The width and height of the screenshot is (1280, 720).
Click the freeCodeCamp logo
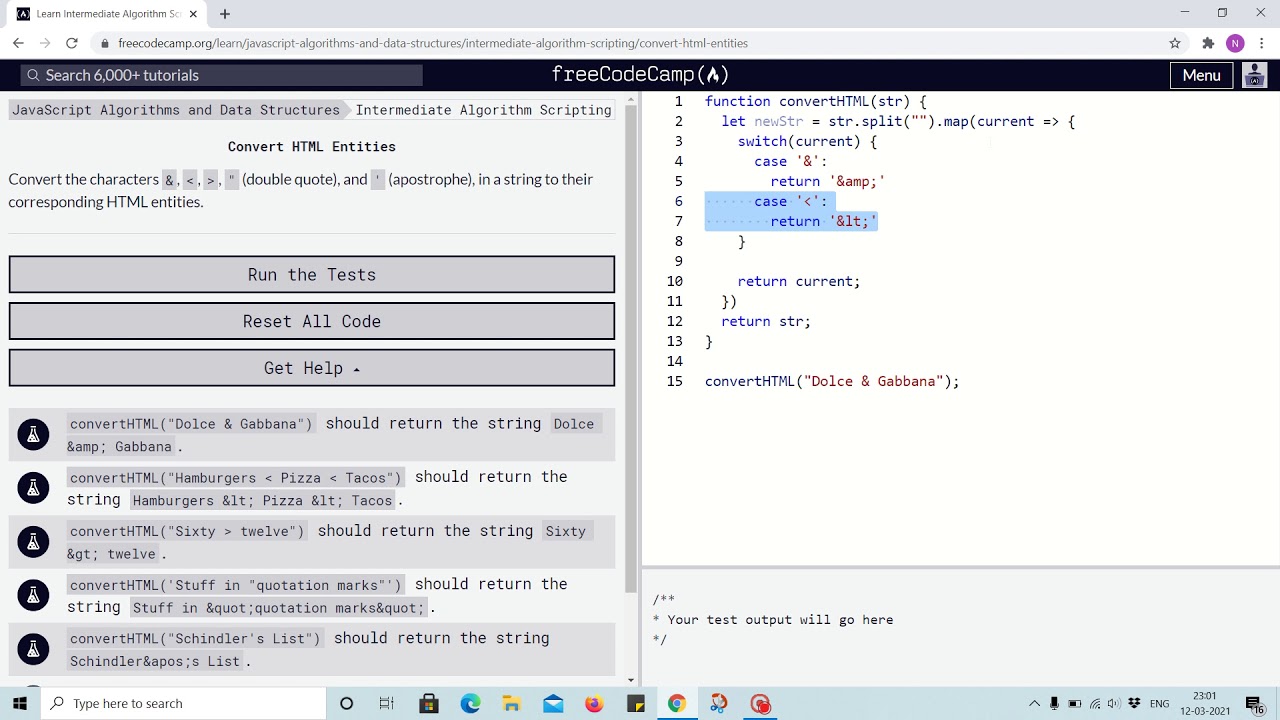[x=640, y=75]
